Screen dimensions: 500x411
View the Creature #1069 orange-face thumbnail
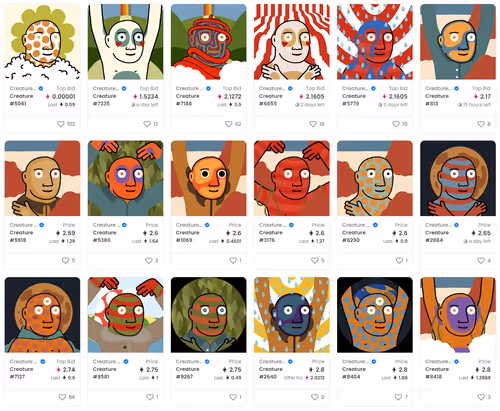click(209, 178)
